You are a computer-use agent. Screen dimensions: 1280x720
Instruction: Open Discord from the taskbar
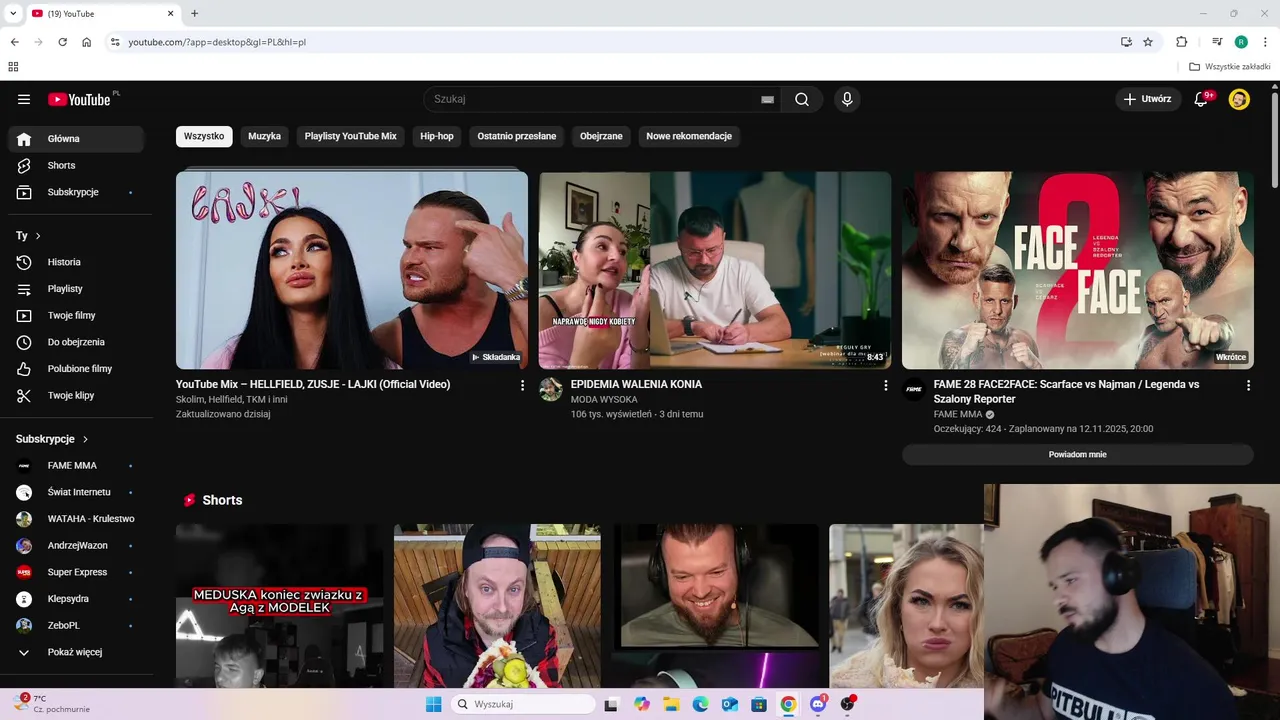(818, 704)
